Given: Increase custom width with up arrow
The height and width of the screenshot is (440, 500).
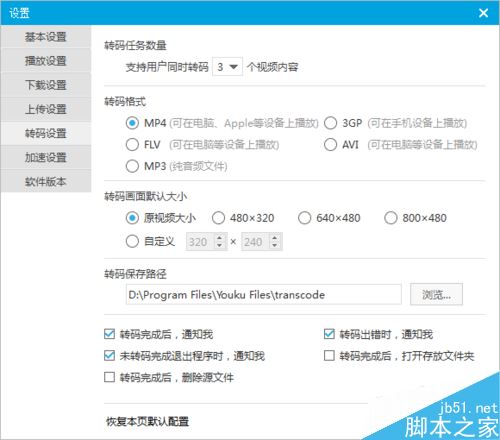Looking at the screenshot, I should [219, 238].
